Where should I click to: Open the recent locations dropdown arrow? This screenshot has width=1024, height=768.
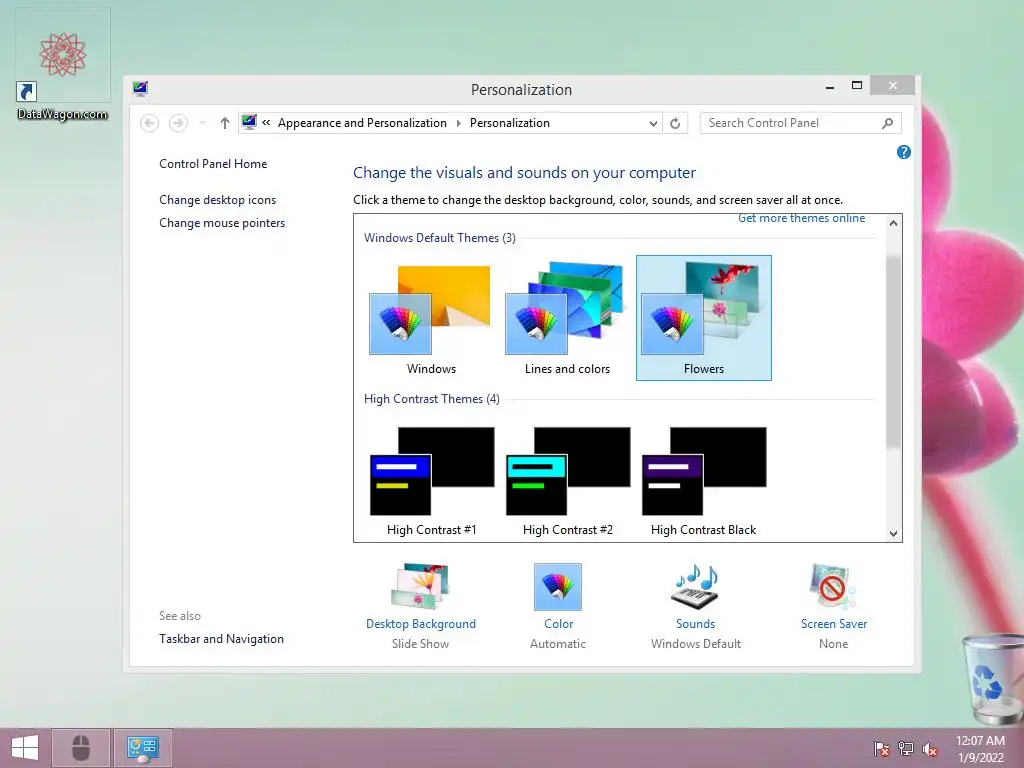click(202, 123)
